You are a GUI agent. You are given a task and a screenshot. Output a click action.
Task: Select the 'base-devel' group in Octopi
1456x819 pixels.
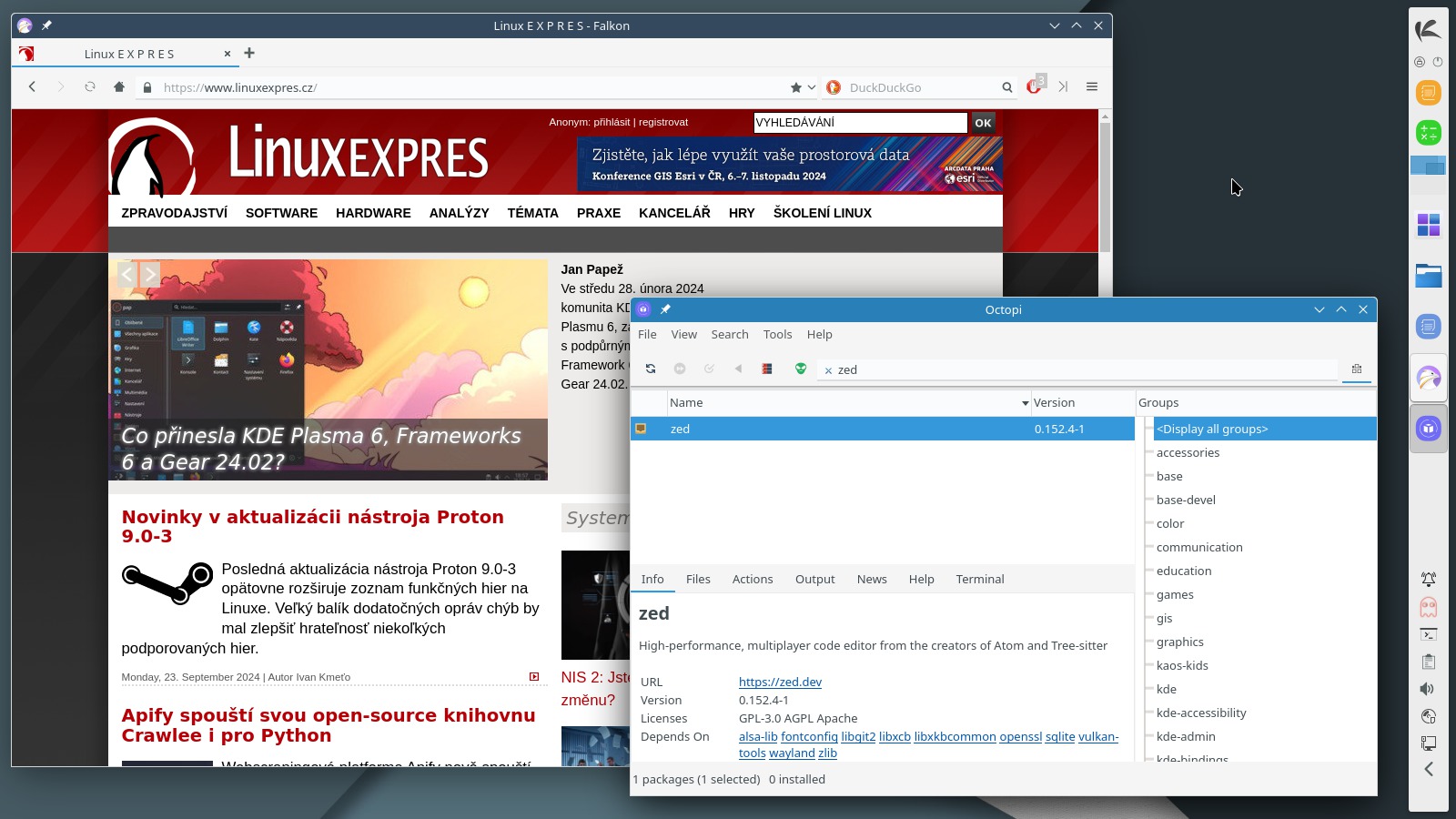pyautogui.click(x=1186, y=500)
